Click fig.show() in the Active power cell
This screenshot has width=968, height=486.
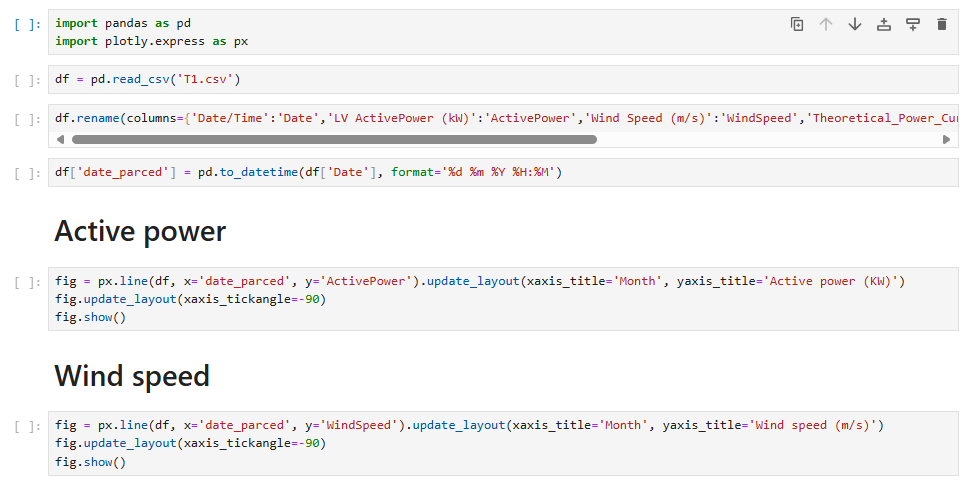click(x=90, y=317)
